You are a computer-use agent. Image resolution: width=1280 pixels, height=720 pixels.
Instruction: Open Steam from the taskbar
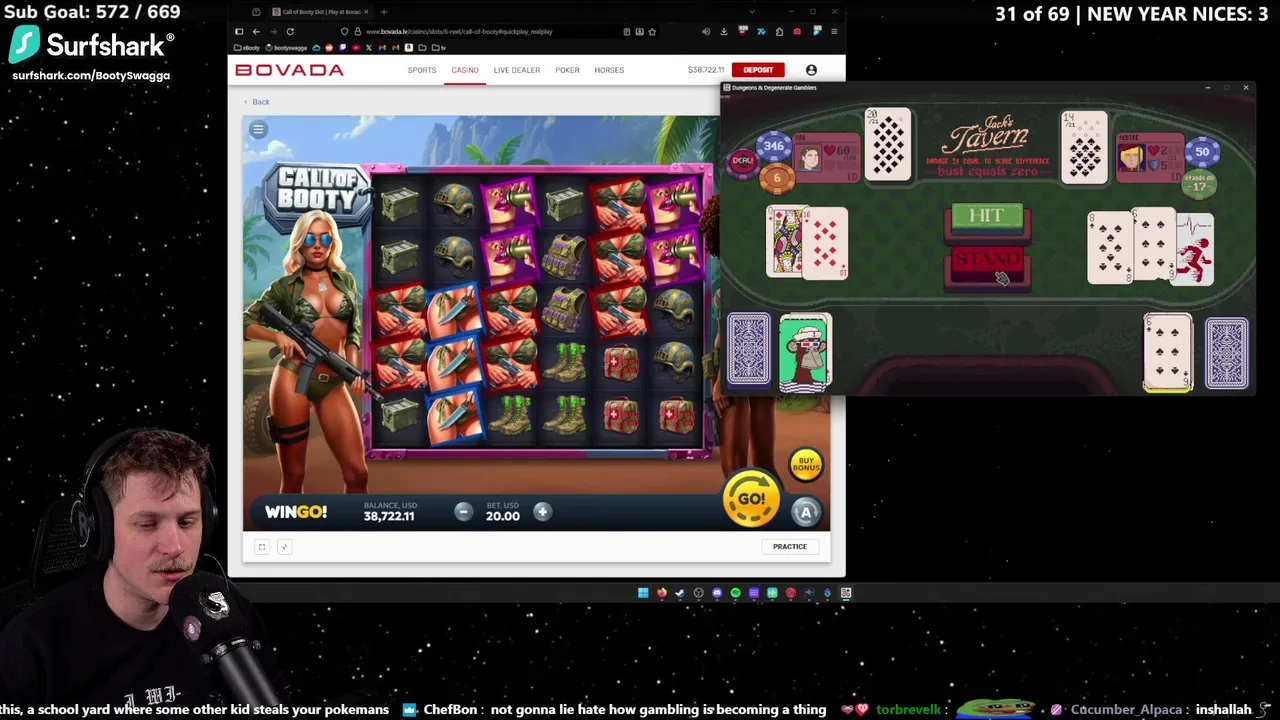[x=680, y=593]
